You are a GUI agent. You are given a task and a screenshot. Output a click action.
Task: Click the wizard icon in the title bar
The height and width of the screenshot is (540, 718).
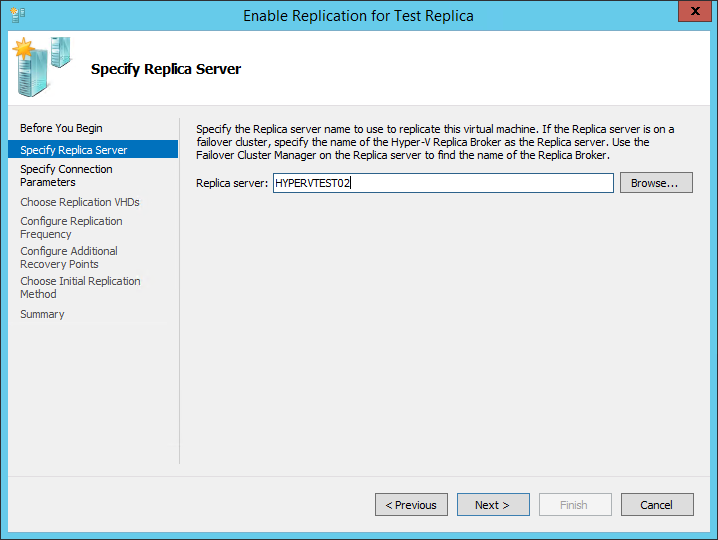tap(17, 15)
